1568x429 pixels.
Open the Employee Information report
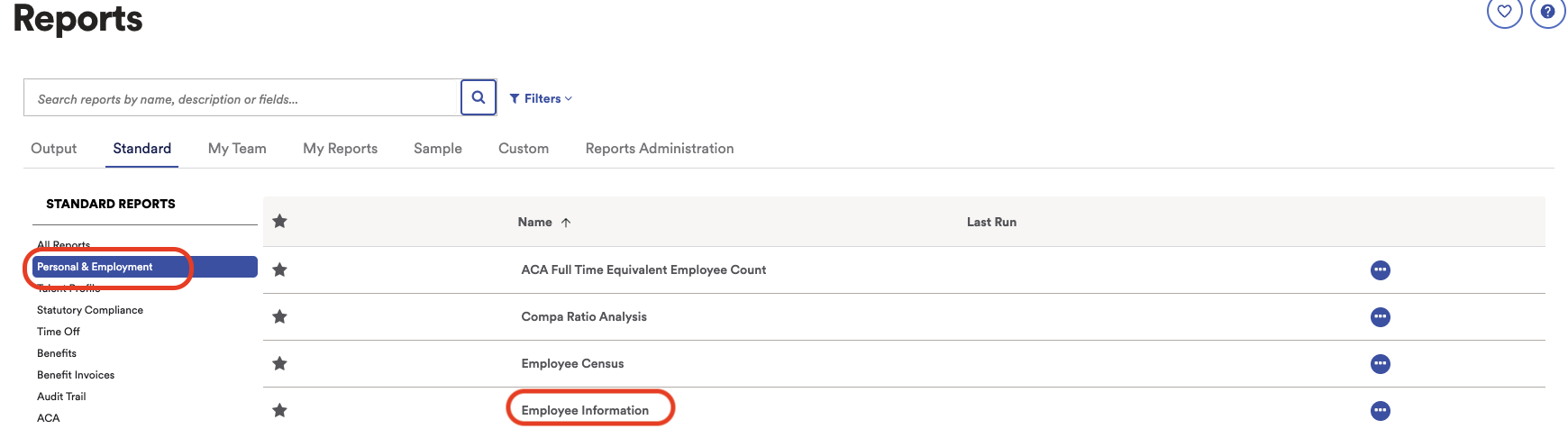585,410
